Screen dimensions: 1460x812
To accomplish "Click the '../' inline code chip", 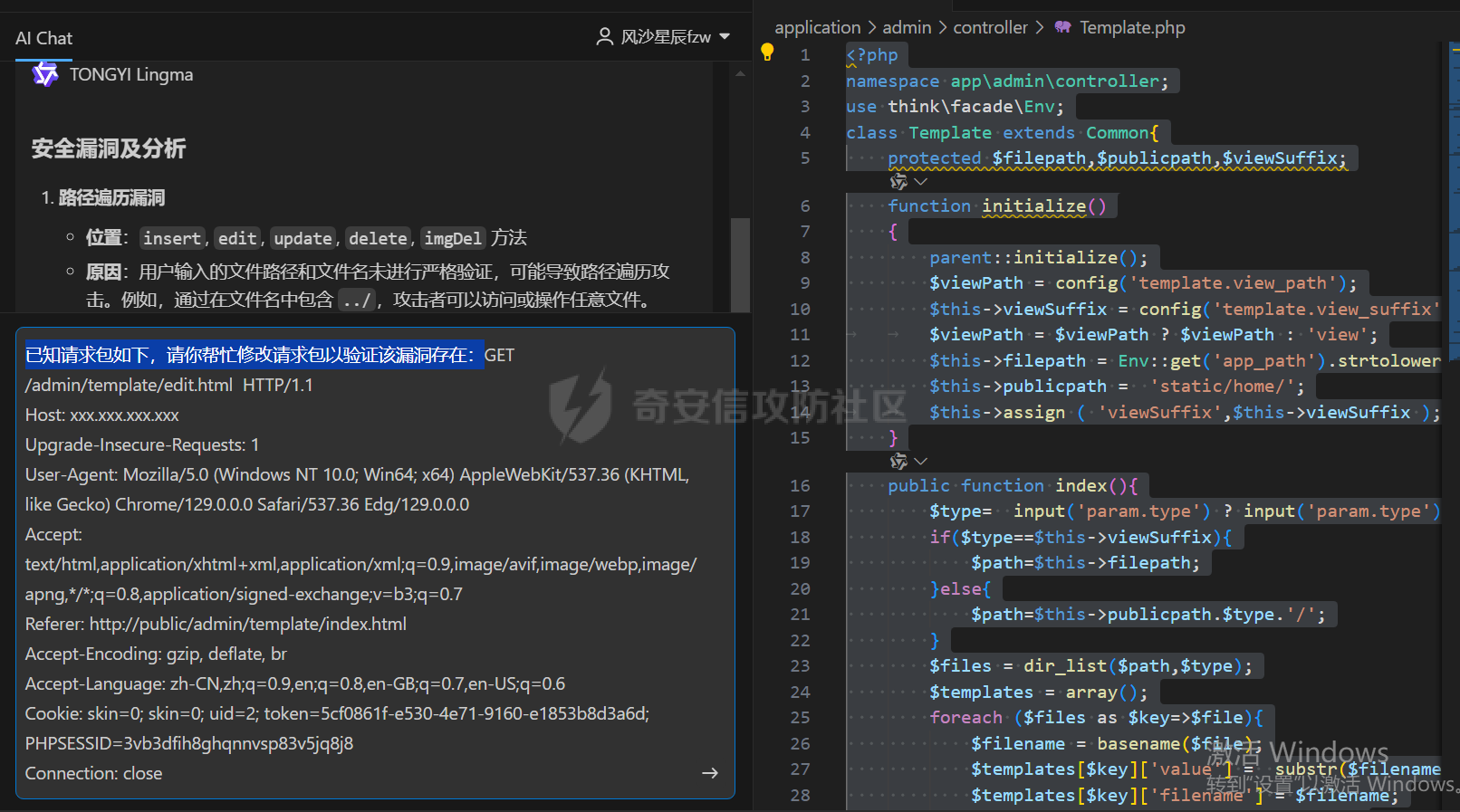I will tap(355, 300).
